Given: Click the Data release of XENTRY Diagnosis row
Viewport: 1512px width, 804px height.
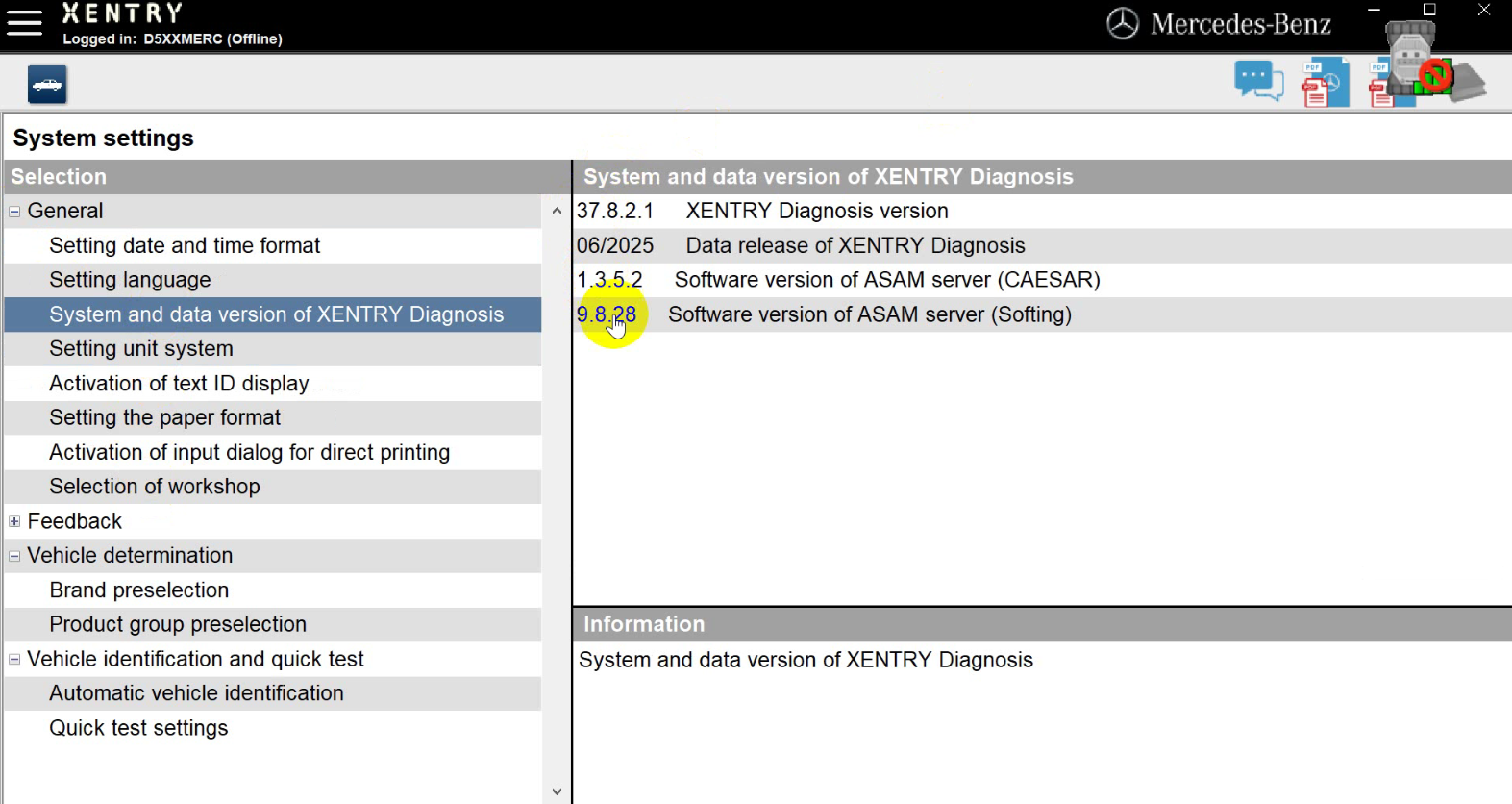Looking at the screenshot, I should point(1042,245).
